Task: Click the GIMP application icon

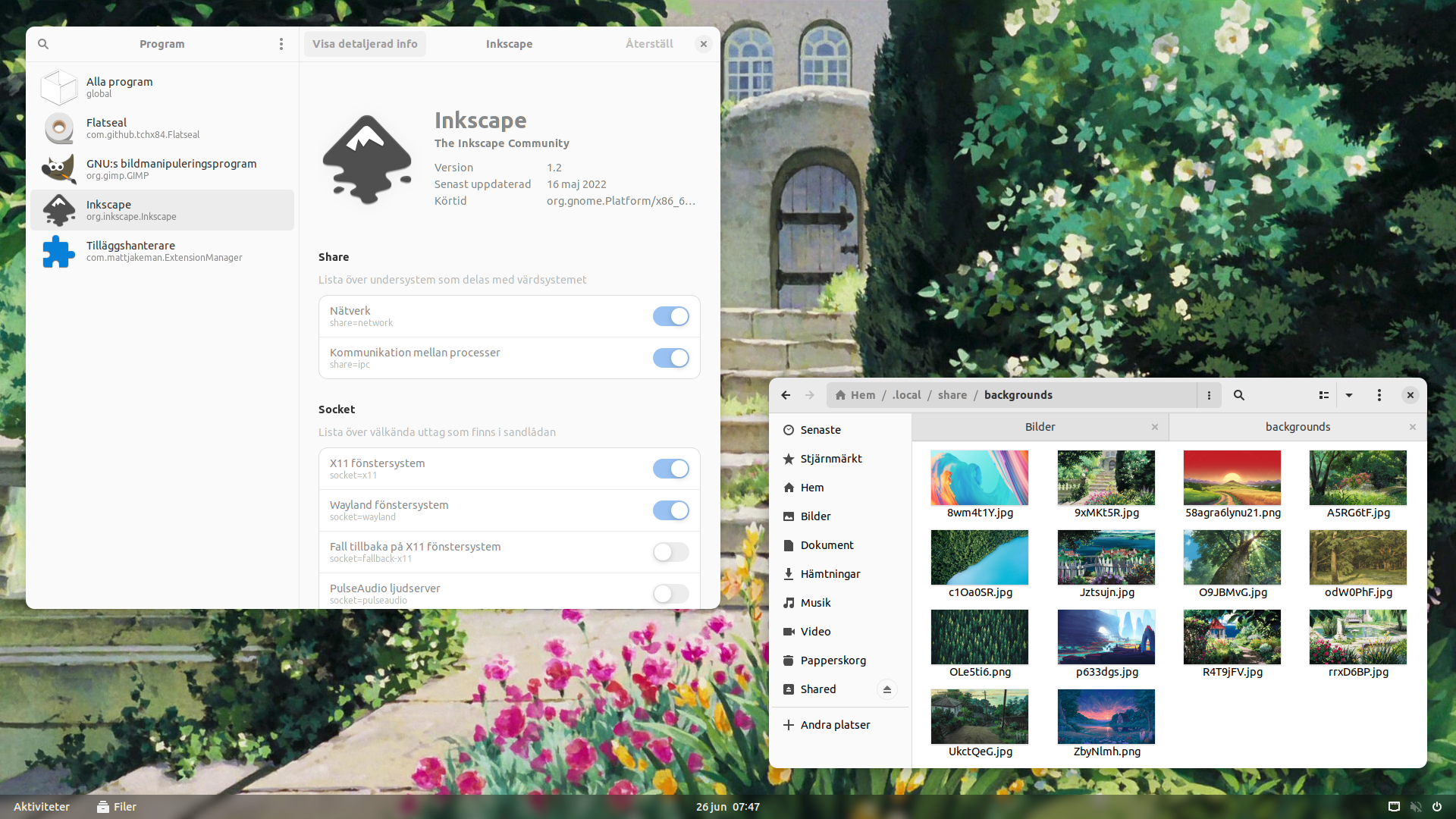Action: (x=55, y=168)
